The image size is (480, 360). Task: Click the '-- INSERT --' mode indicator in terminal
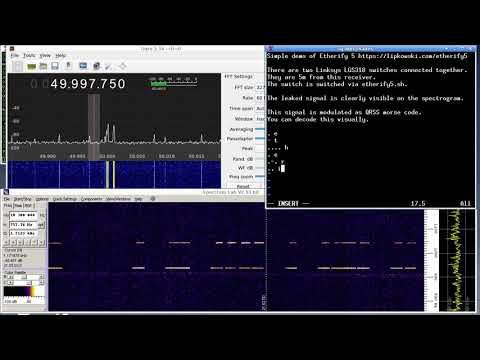(289, 203)
